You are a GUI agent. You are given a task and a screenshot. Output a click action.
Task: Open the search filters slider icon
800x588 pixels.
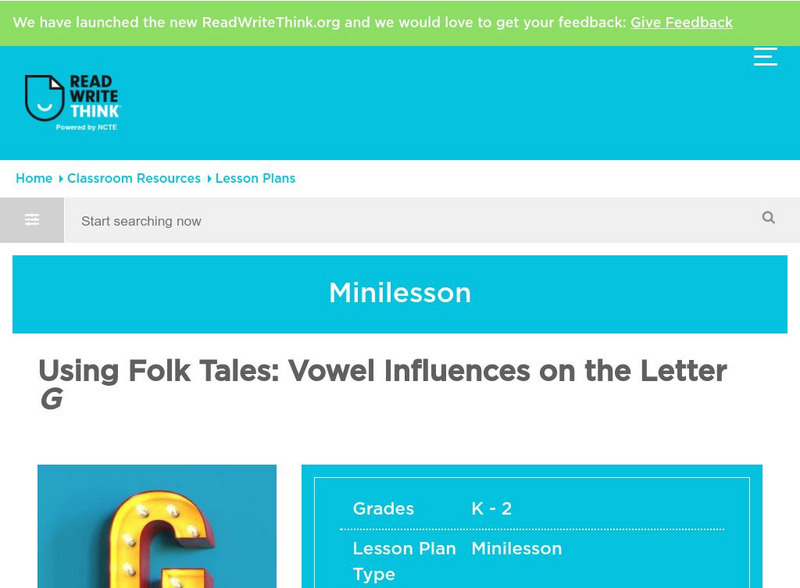pos(32,220)
